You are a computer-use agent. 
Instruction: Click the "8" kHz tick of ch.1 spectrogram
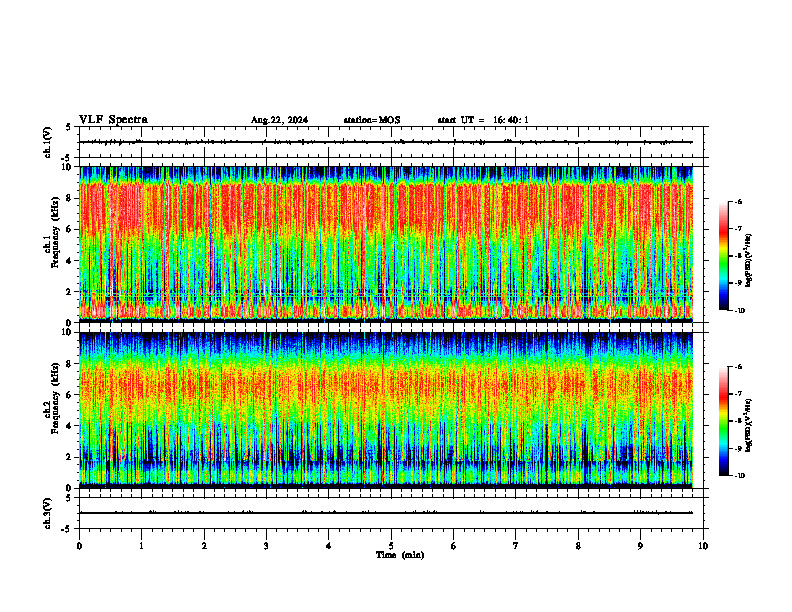click(x=69, y=198)
